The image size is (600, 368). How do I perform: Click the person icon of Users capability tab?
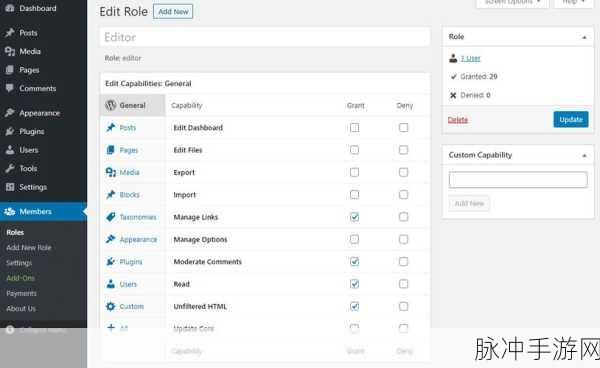[x=111, y=284]
